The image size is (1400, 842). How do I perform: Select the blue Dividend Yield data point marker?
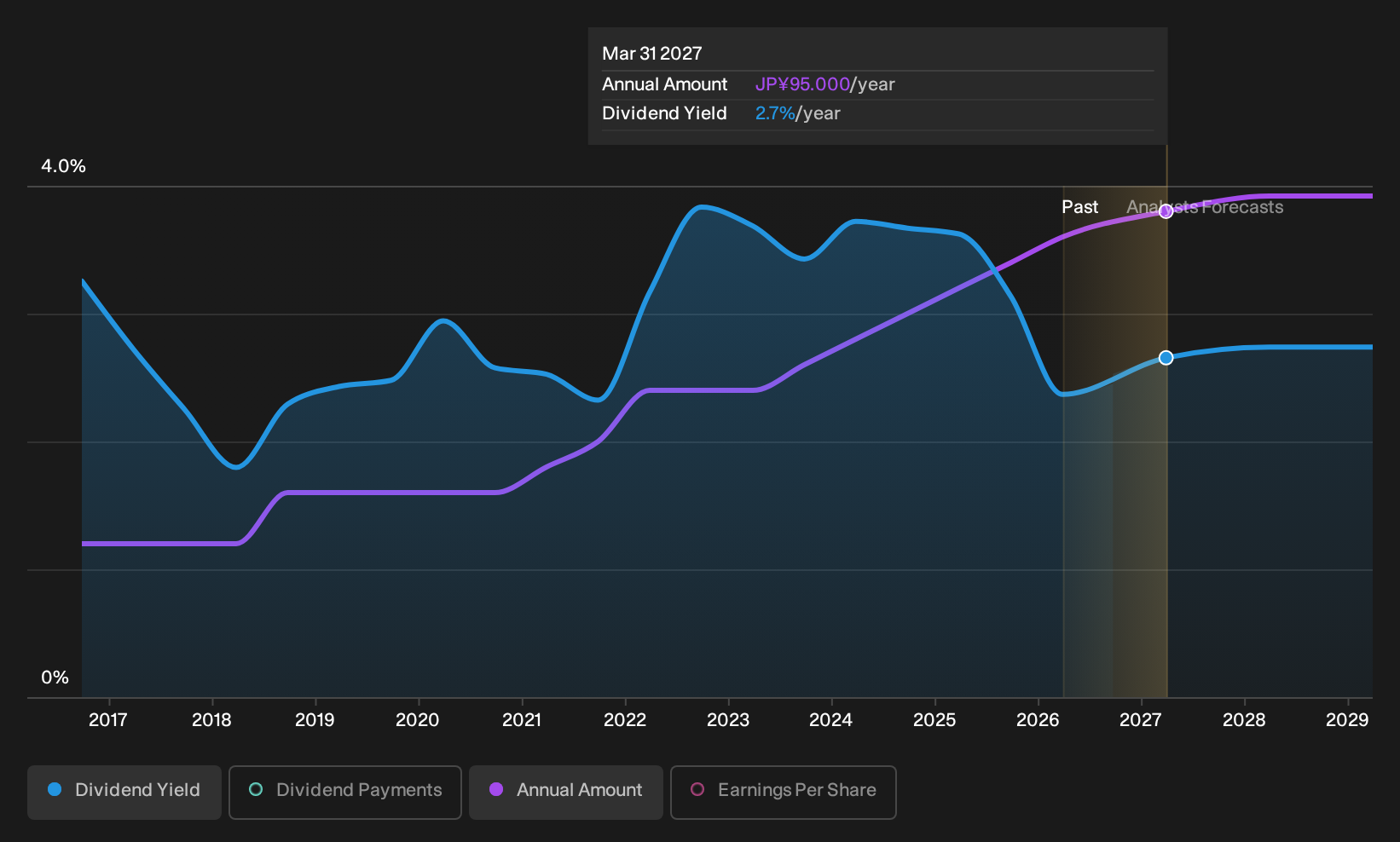1166,358
